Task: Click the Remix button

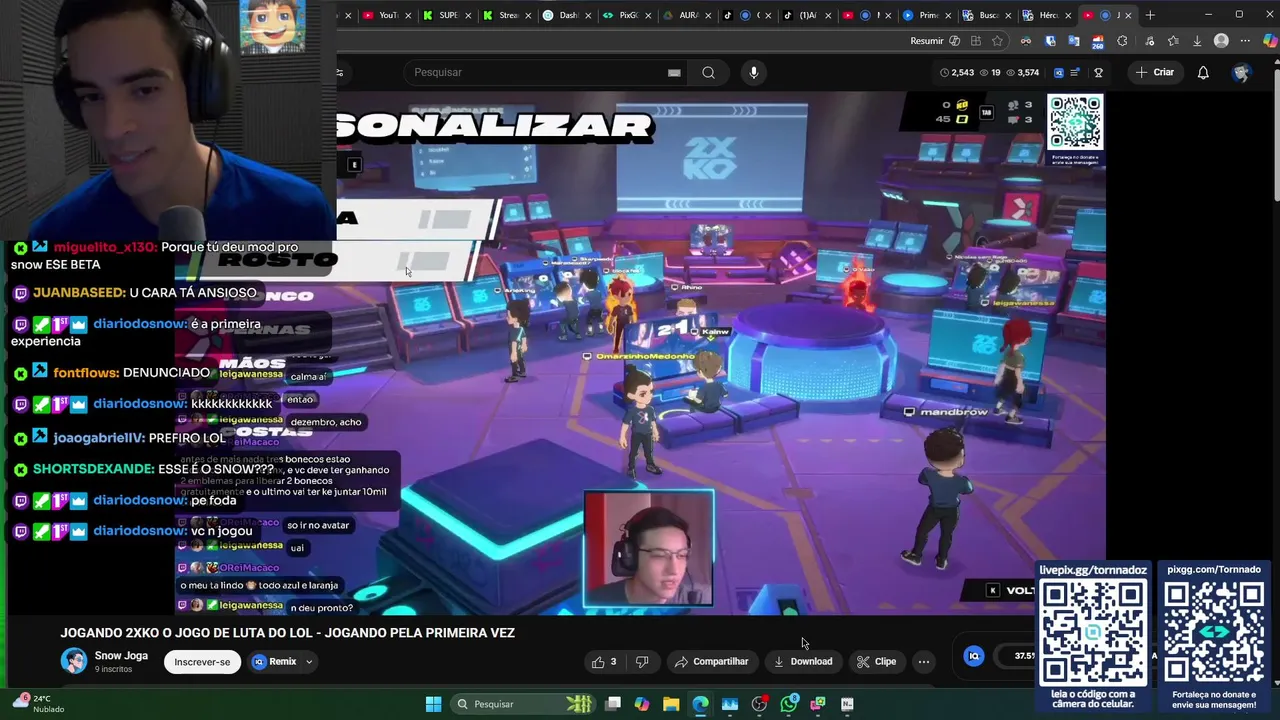Action: (274, 661)
